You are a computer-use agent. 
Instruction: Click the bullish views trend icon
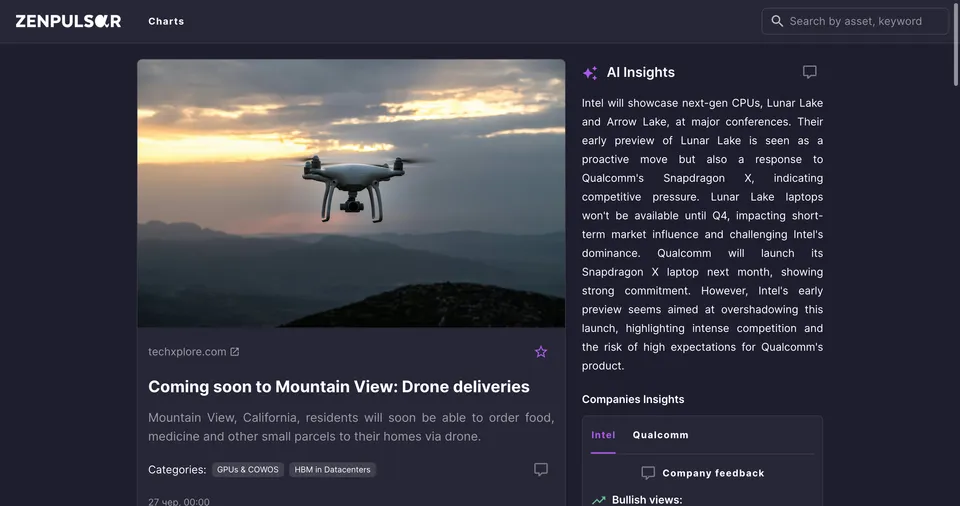tap(599, 500)
